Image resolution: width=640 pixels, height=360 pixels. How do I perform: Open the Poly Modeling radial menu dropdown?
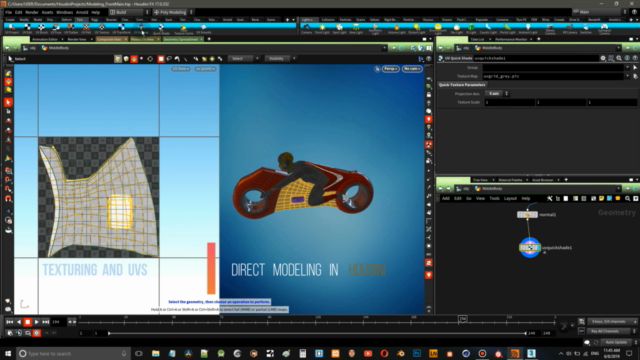pyautogui.click(x=173, y=12)
